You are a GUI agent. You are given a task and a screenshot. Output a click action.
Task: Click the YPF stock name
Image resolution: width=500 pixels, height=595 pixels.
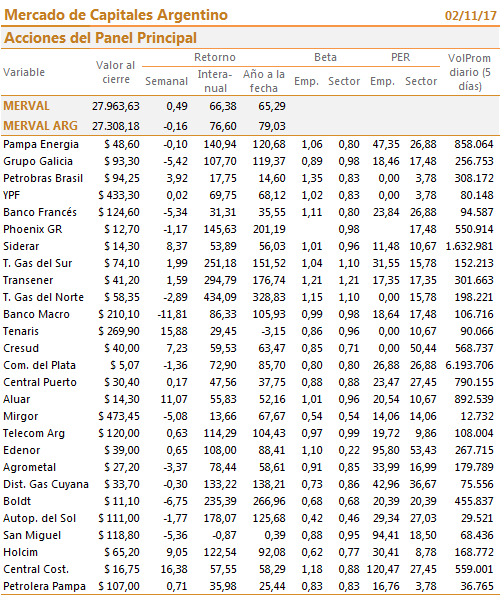(x=11, y=195)
